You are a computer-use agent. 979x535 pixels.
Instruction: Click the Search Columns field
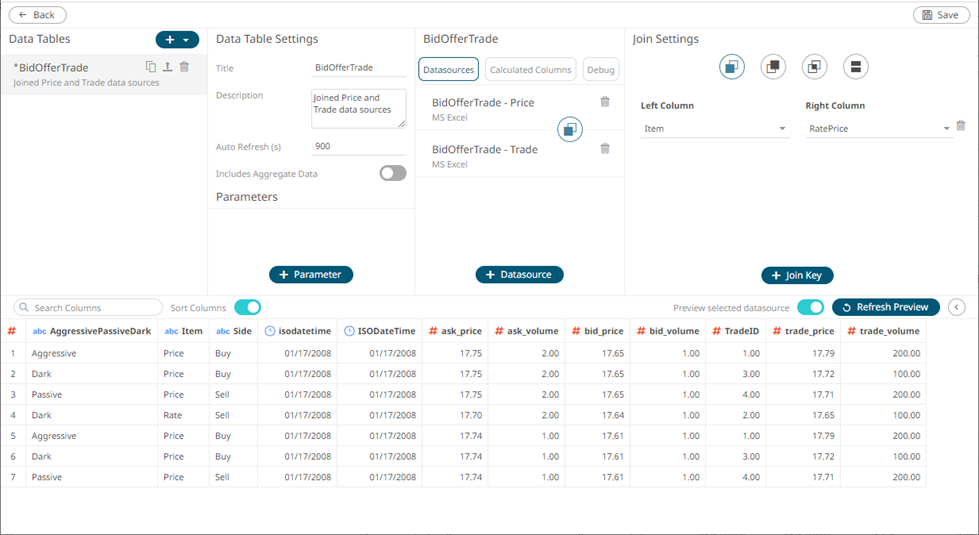click(x=90, y=308)
